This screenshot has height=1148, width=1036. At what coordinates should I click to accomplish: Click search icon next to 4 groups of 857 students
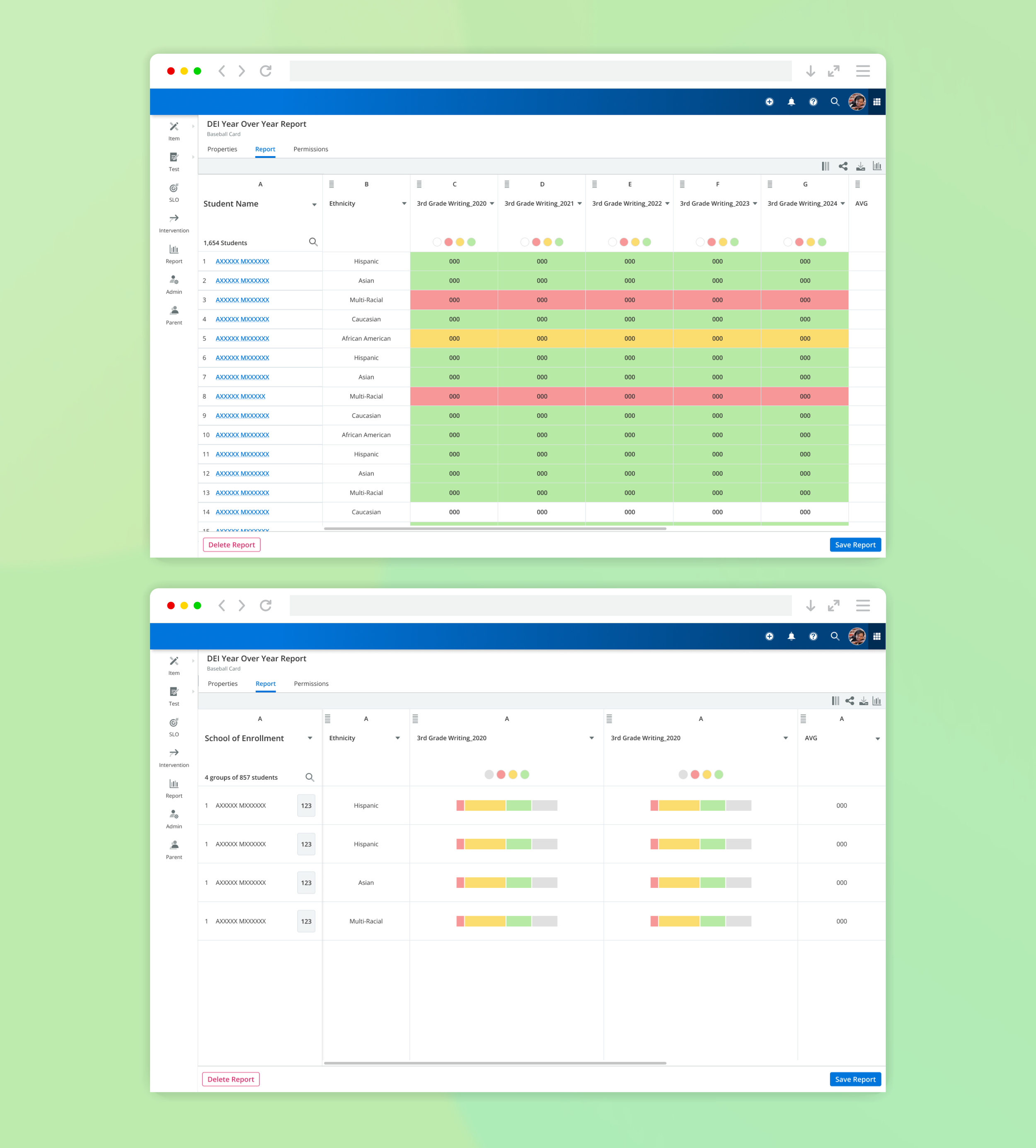tap(310, 777)
